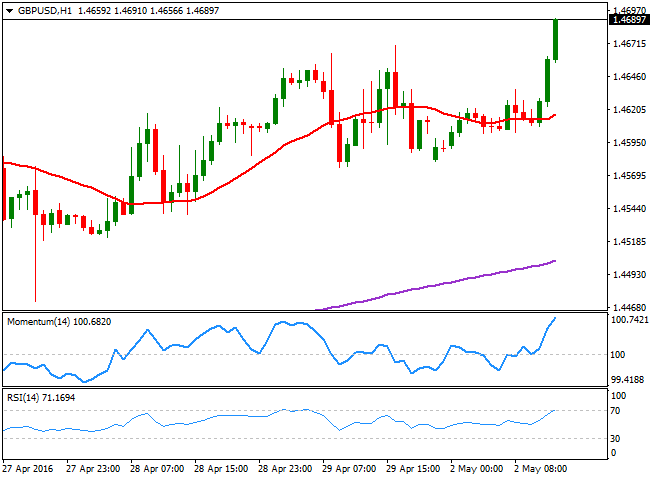Select the Momentum(14) 100.6820 indicator label

(x=59, y=322)
